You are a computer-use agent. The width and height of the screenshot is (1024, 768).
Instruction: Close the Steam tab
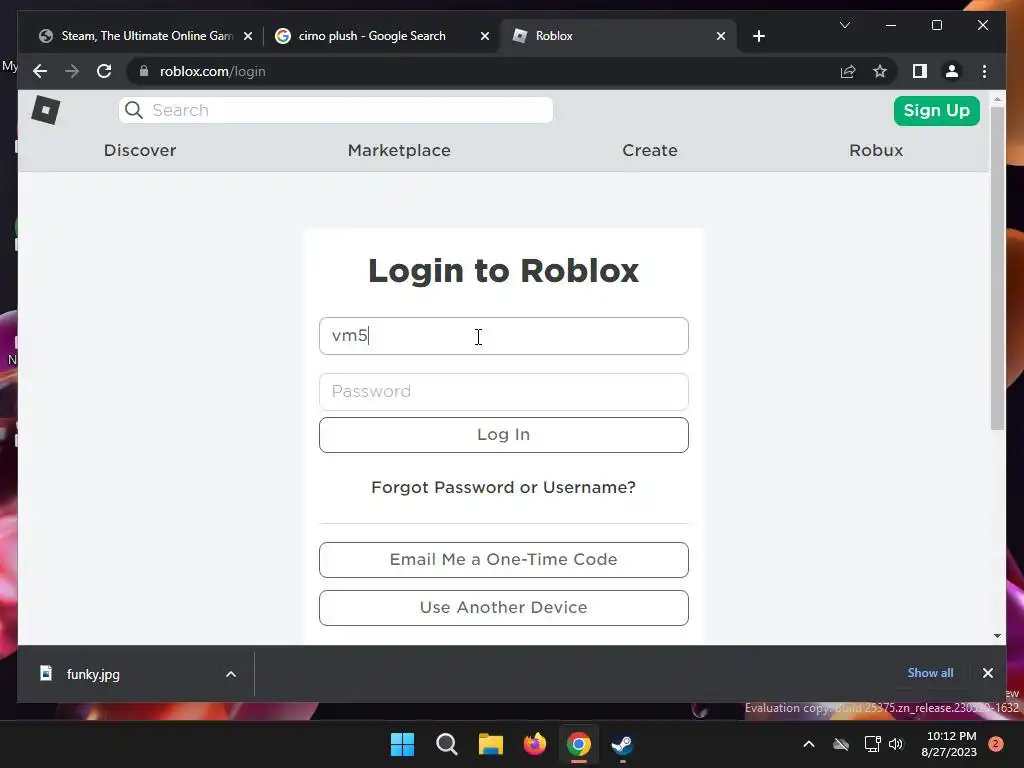(248, 36)
